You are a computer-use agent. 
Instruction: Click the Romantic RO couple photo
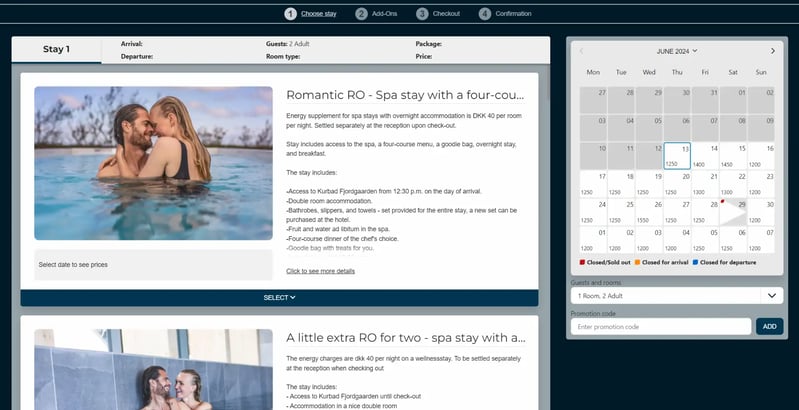coord(153,163)
